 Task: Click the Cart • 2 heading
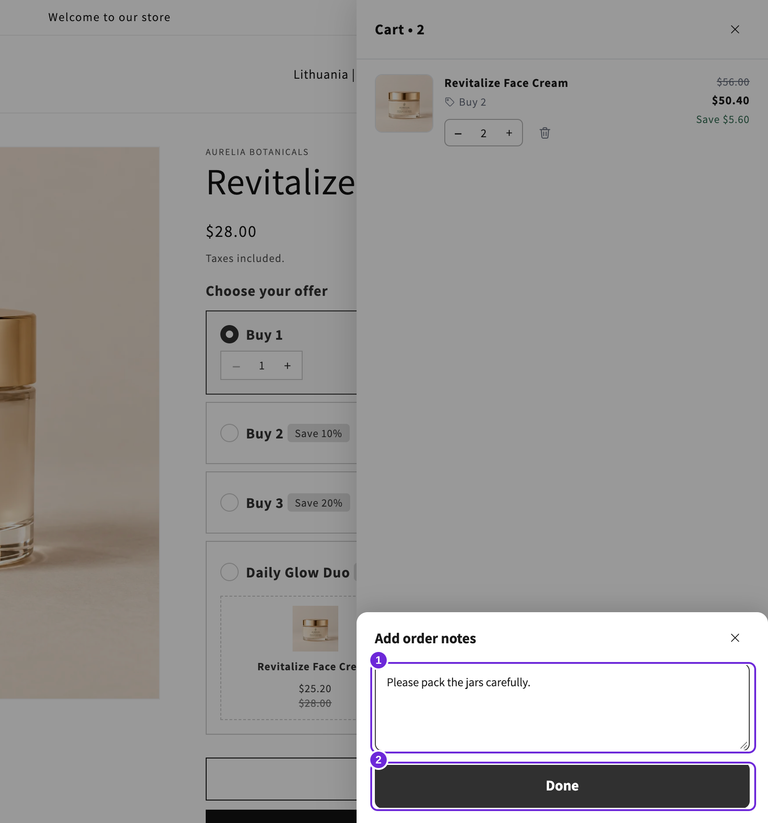(x=399, y=30)
